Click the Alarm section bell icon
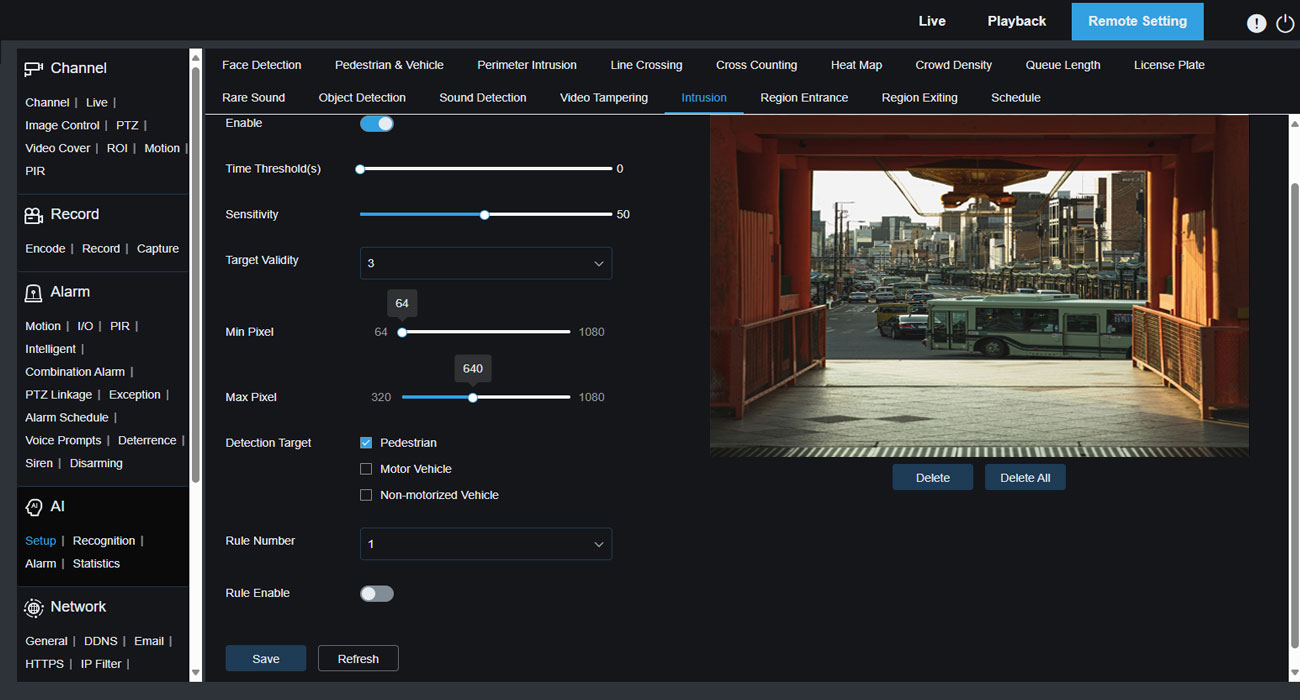The width and height of the screenshot is (1300, 700). (34, 293)
